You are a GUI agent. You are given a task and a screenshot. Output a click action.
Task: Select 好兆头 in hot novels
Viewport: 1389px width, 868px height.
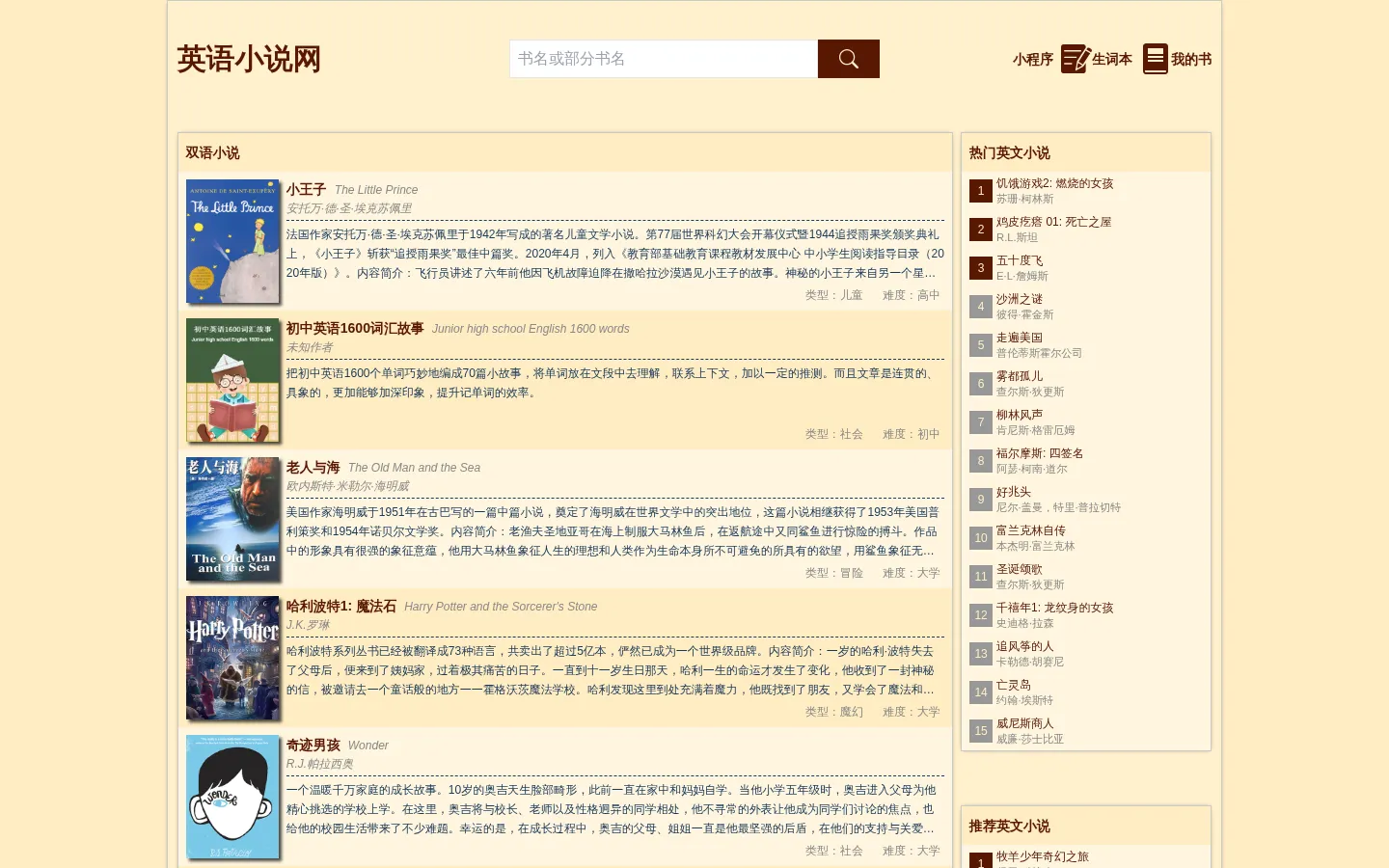[1014, 492]
